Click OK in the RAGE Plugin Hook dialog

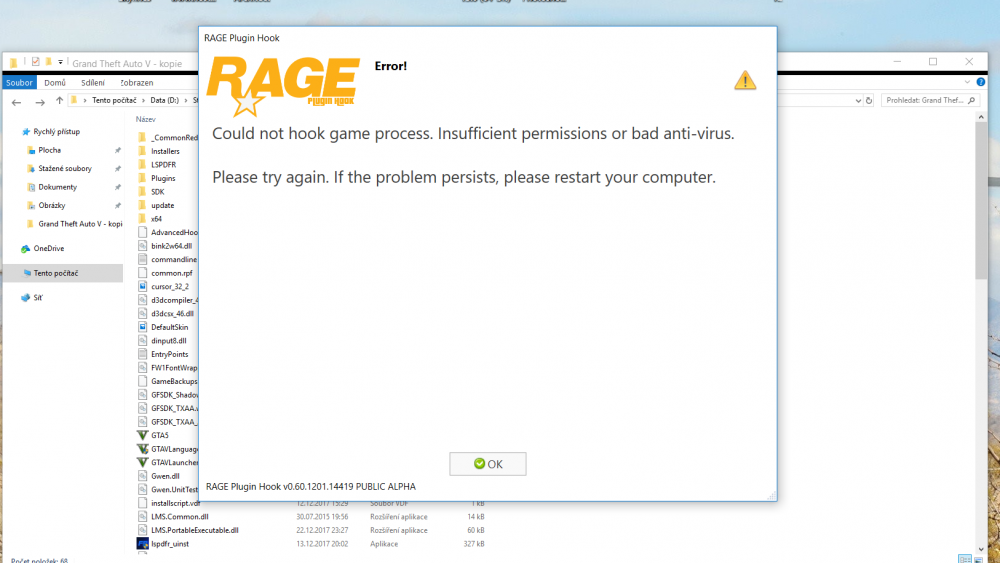[x=488, y=464]
